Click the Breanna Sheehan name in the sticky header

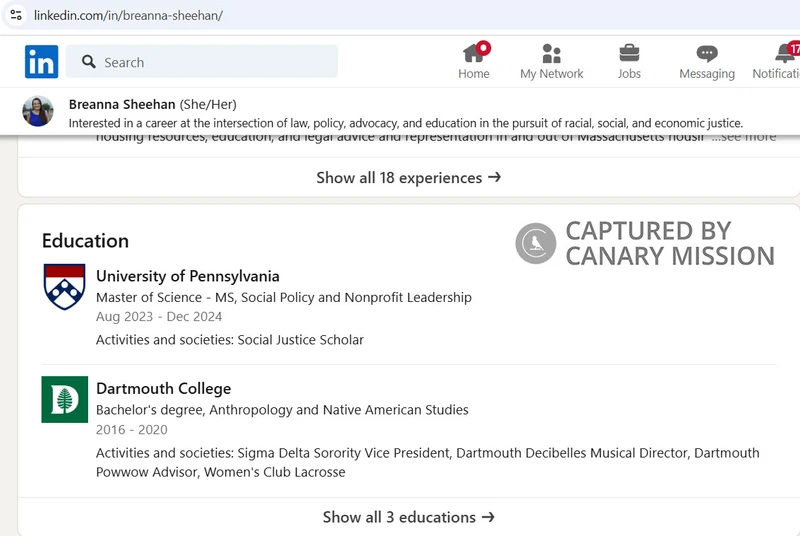point(122,104)
